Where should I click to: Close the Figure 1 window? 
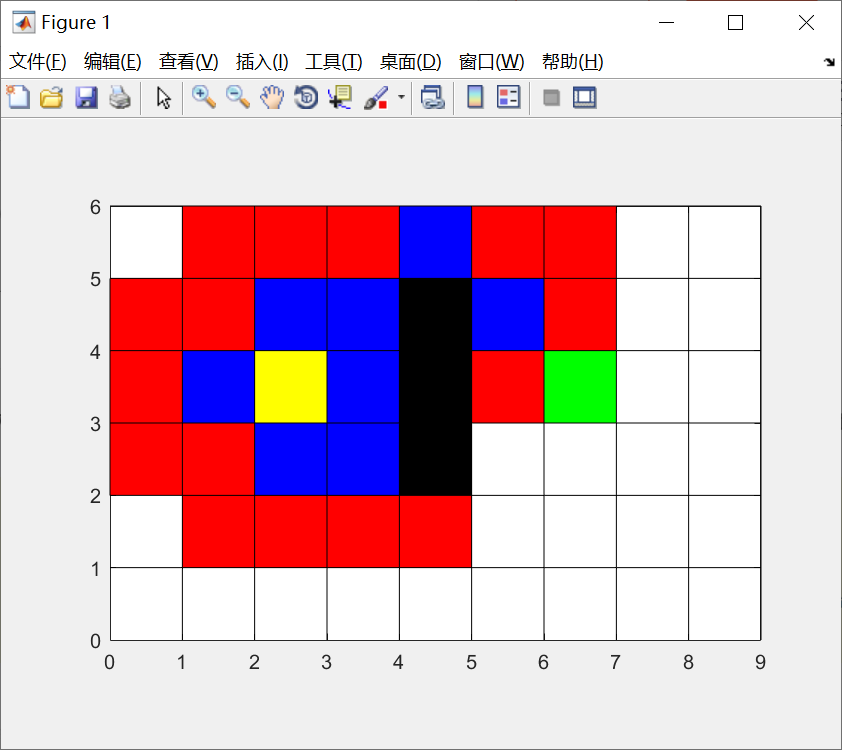point(806,23)
